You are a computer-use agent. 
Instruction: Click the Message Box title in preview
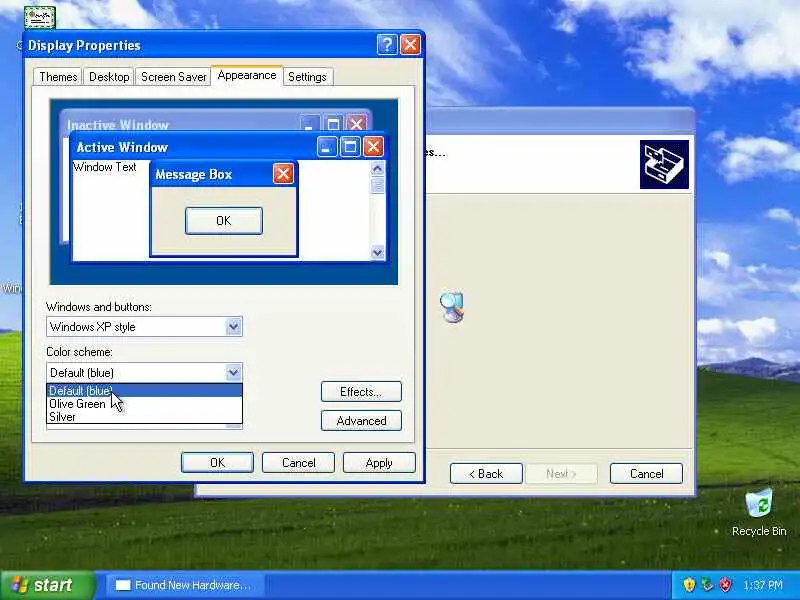[194, 174]
